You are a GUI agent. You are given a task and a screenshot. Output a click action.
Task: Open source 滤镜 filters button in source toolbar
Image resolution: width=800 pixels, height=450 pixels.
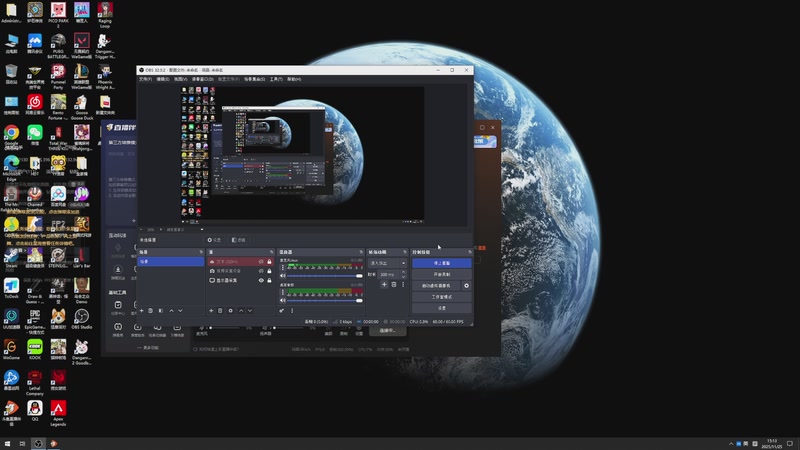click(238, 240)
